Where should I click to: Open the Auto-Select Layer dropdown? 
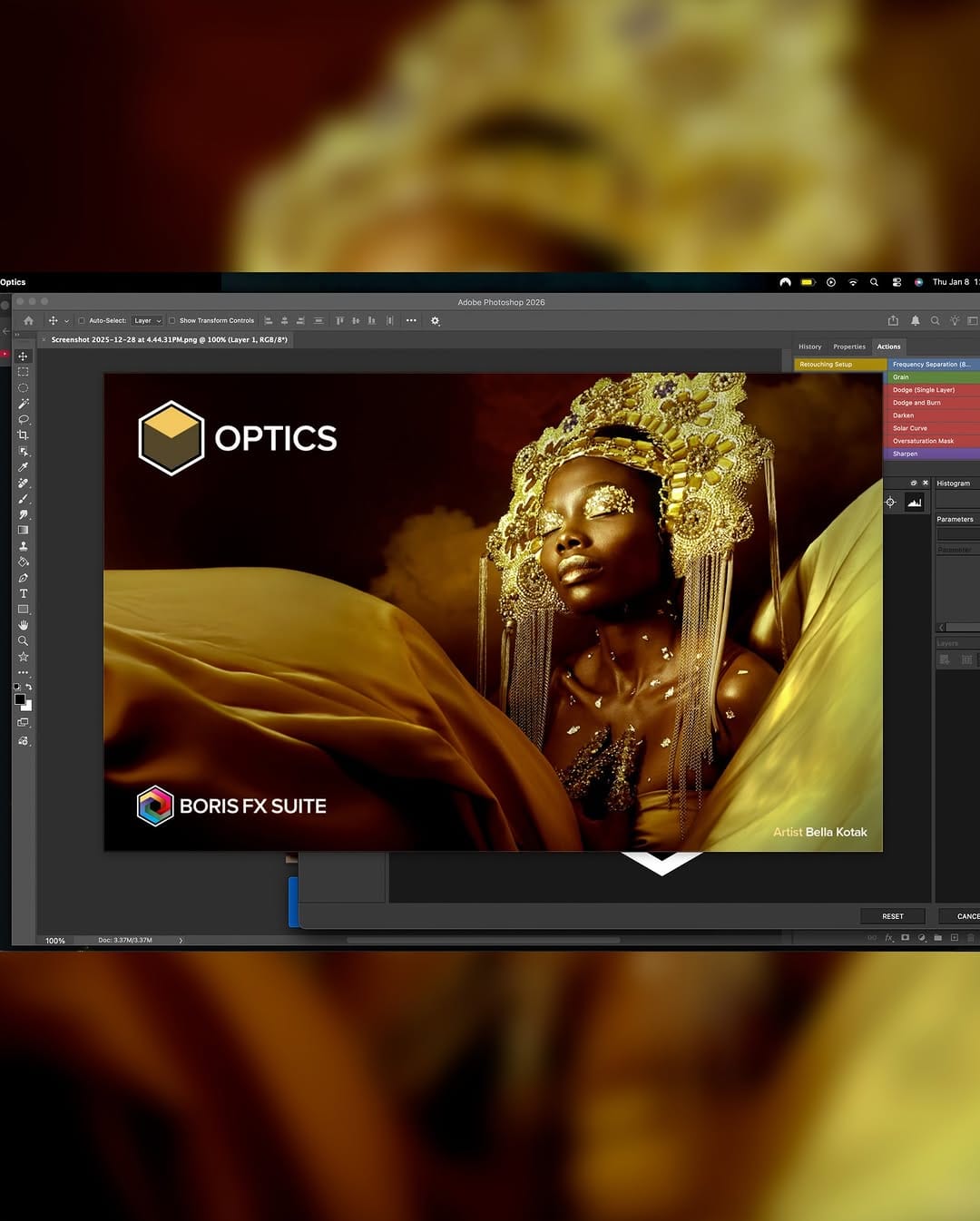coord(147,320)
